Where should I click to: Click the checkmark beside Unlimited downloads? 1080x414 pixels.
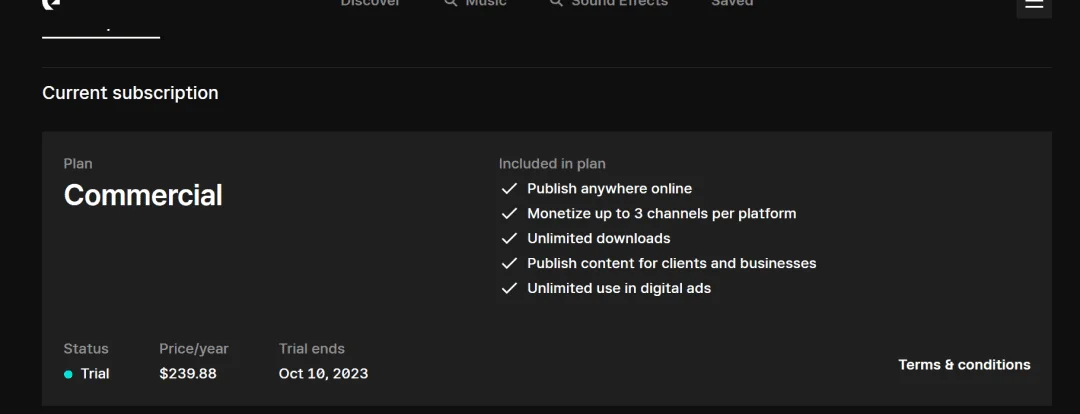pyautogui.click(x=509, y=238)
